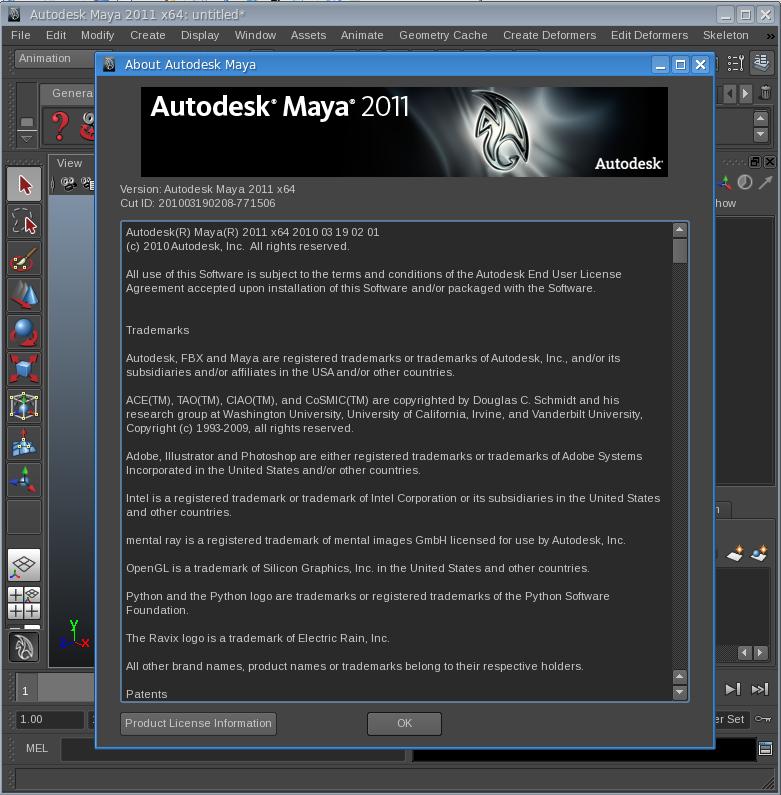Activate the Rotate tool sphere icon

[x=24, y=332]
